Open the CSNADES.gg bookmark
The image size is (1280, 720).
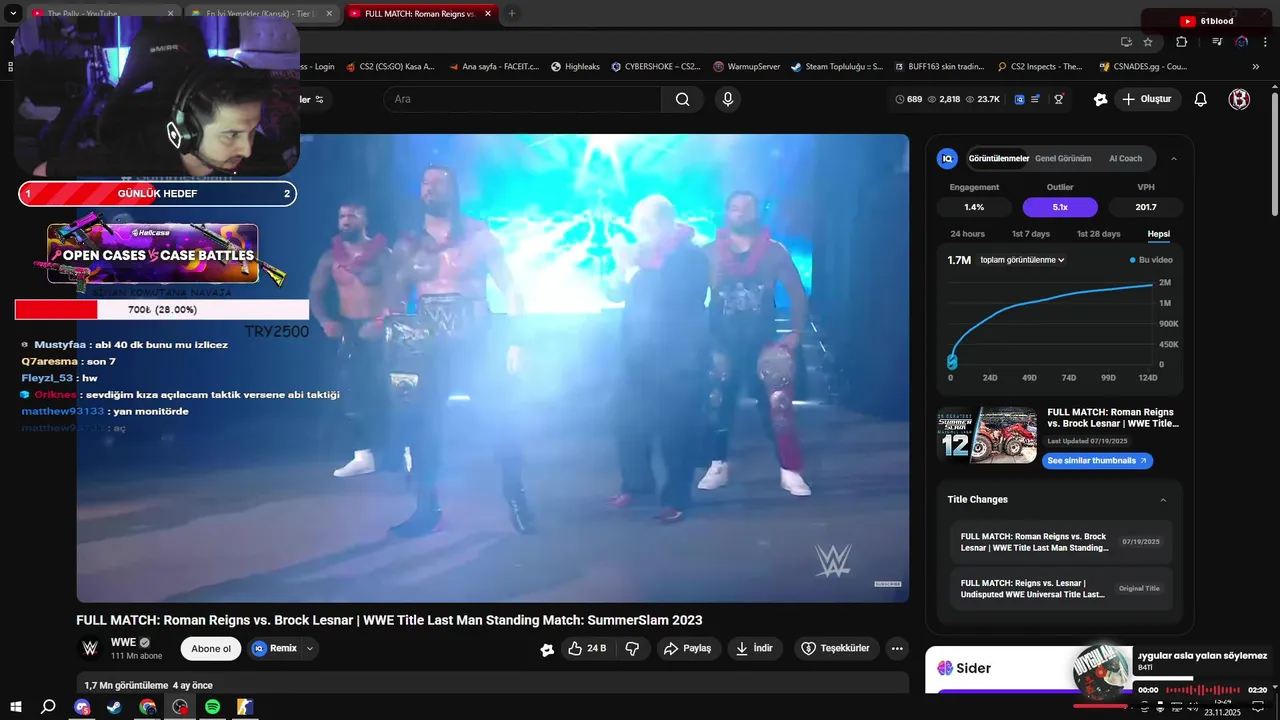(1143, 67)
